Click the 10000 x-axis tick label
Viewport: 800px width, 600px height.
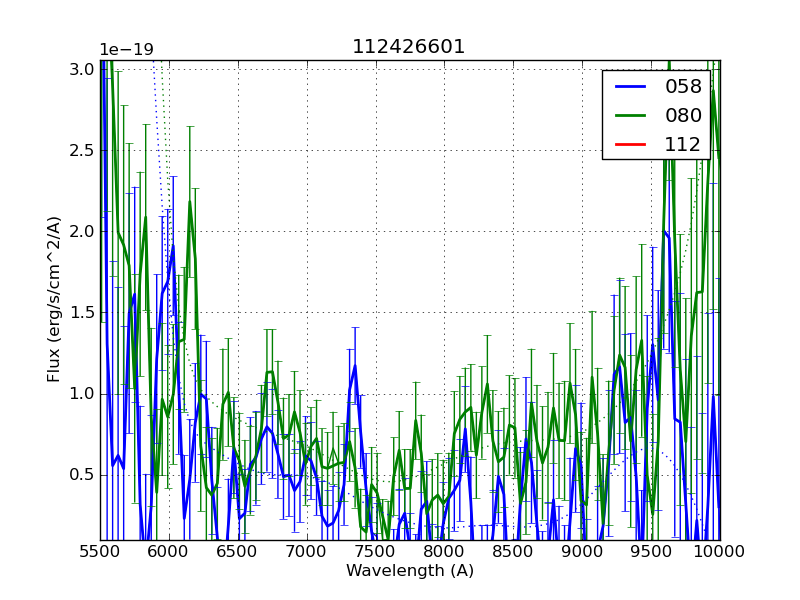(x=720, y=551)
